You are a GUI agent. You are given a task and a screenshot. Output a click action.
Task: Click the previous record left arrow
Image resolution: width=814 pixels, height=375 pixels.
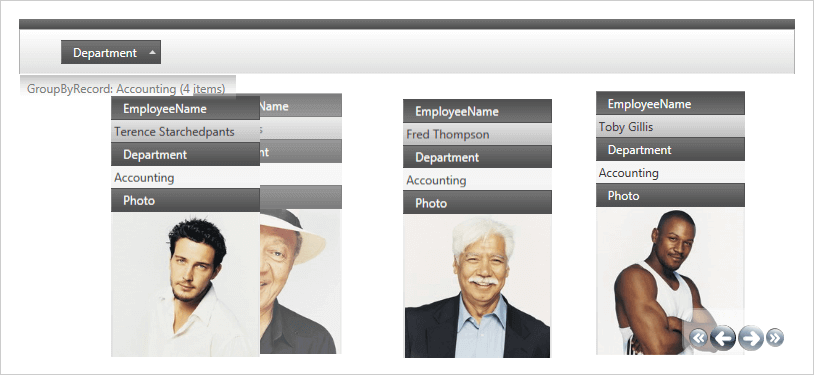point(723,338)
